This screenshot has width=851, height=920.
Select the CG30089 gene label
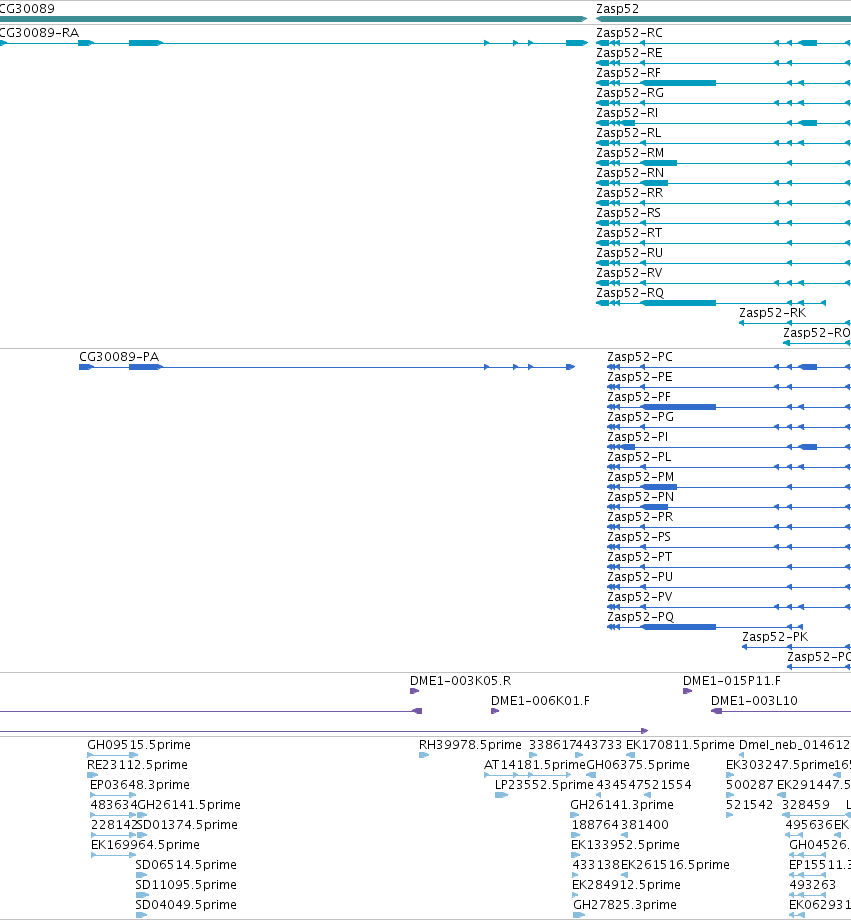pos(27,9)
